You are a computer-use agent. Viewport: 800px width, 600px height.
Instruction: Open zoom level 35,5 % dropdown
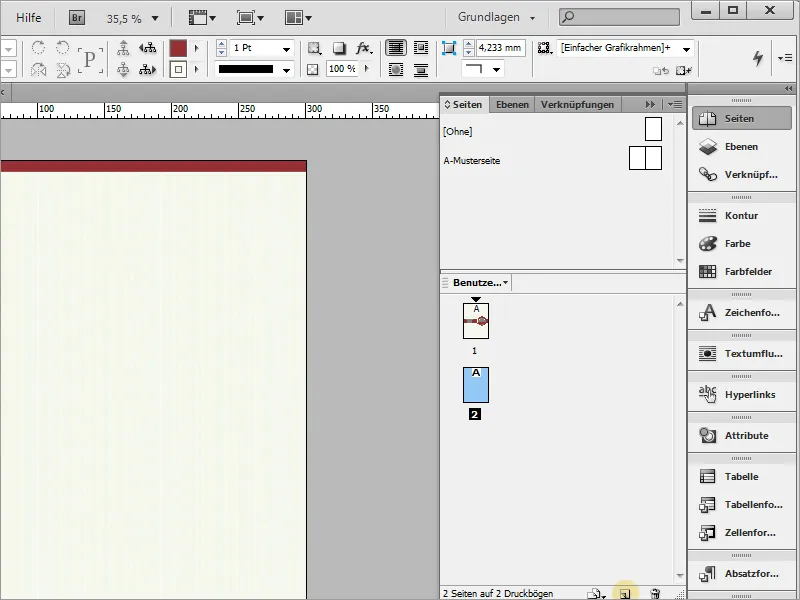pos(155,18)
